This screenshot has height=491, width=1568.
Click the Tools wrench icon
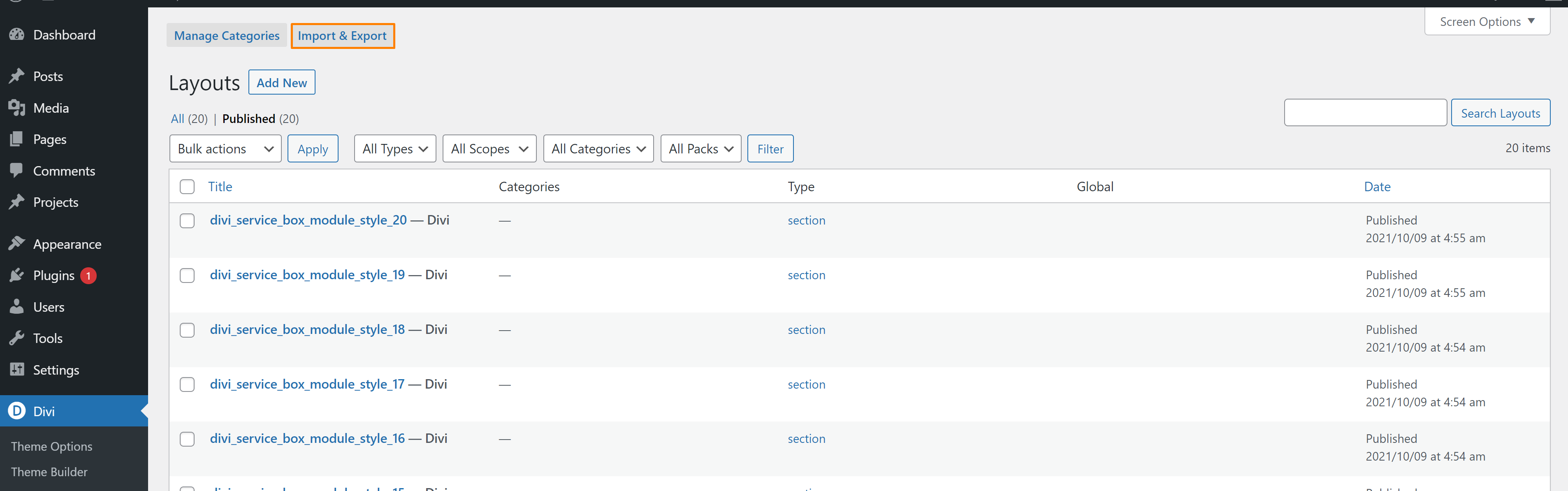click(17, 338)
